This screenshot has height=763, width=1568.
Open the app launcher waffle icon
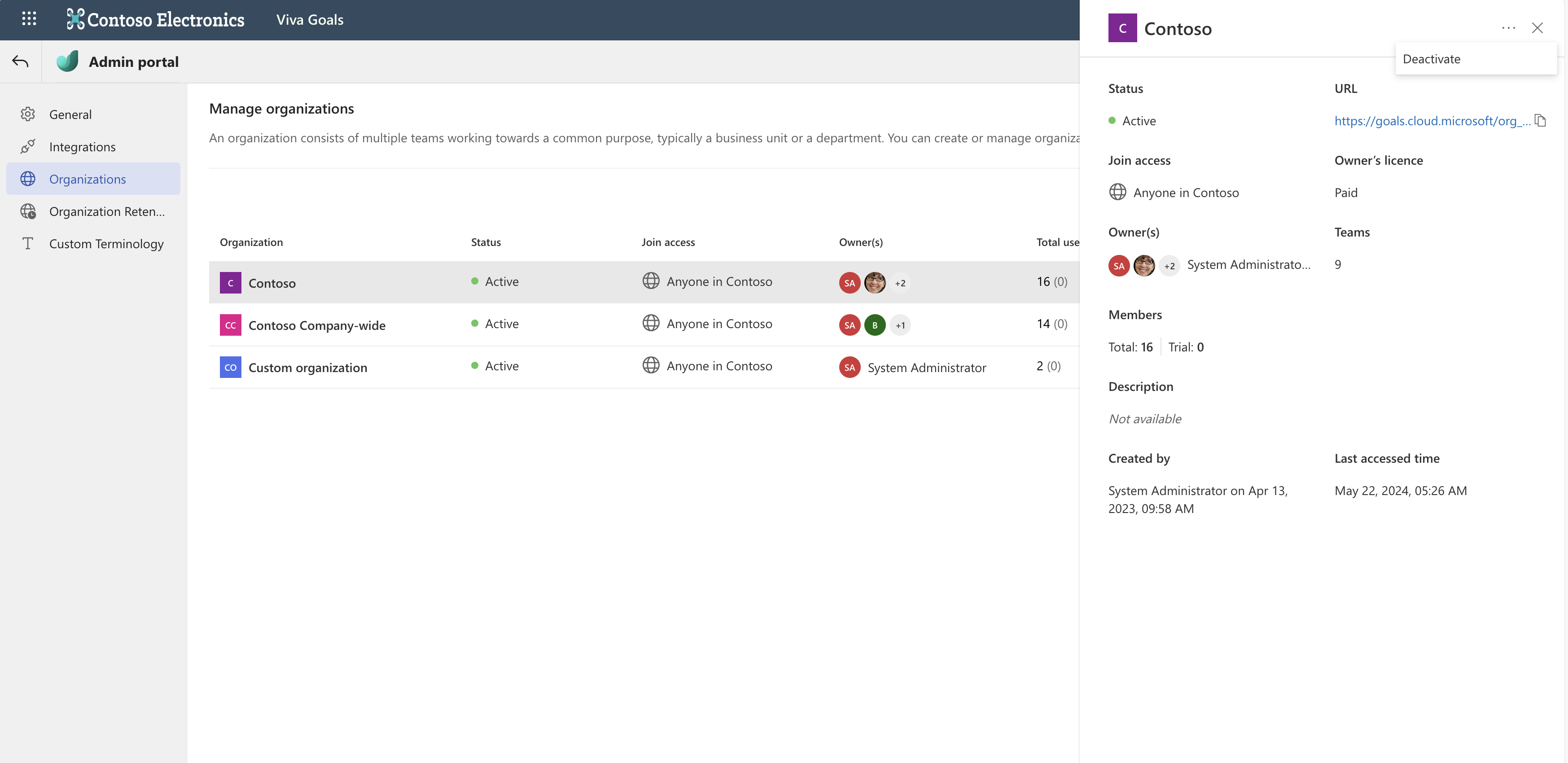point(29,19)
